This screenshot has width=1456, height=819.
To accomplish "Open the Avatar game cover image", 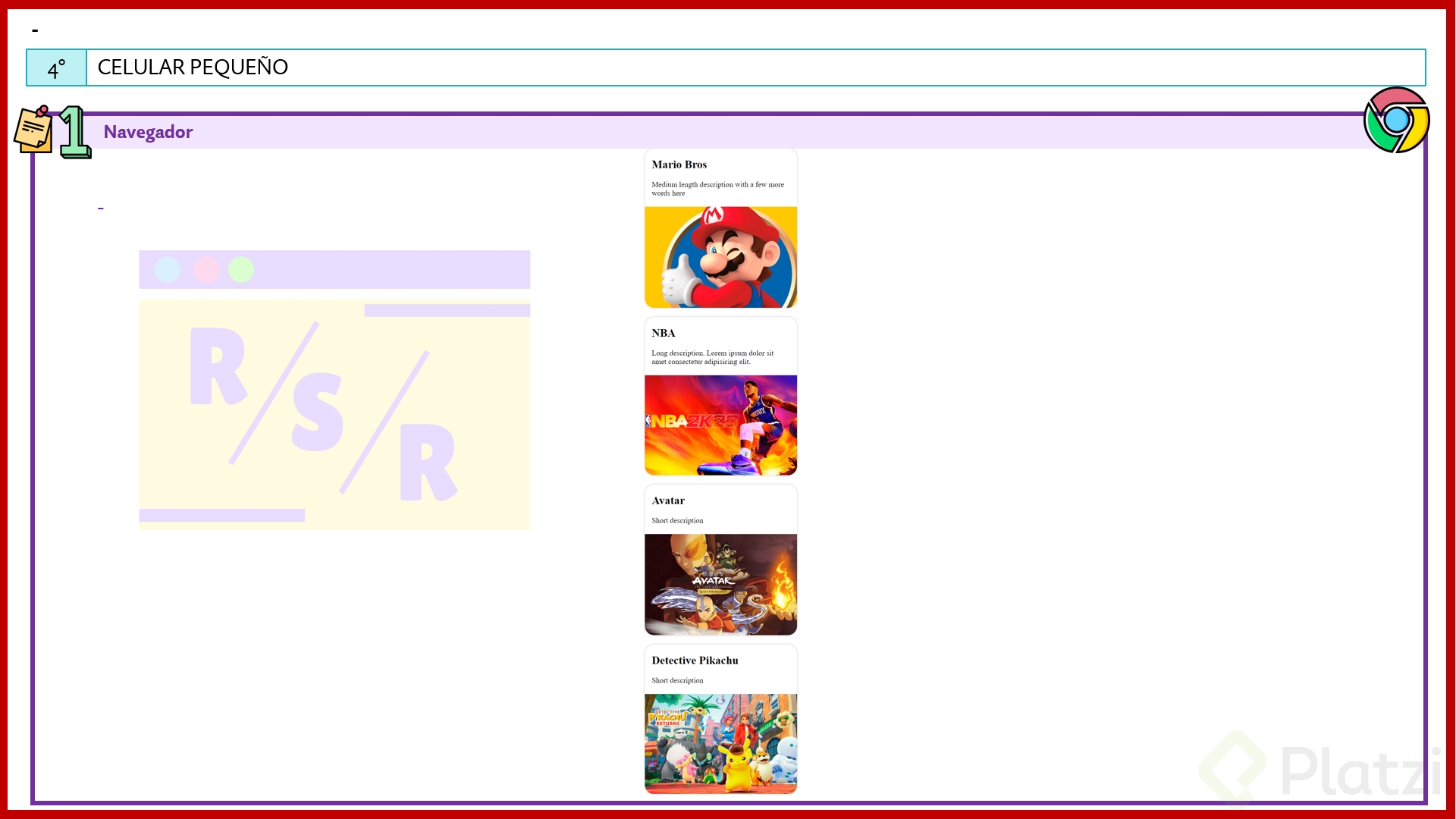I will (x=720, y=585).
